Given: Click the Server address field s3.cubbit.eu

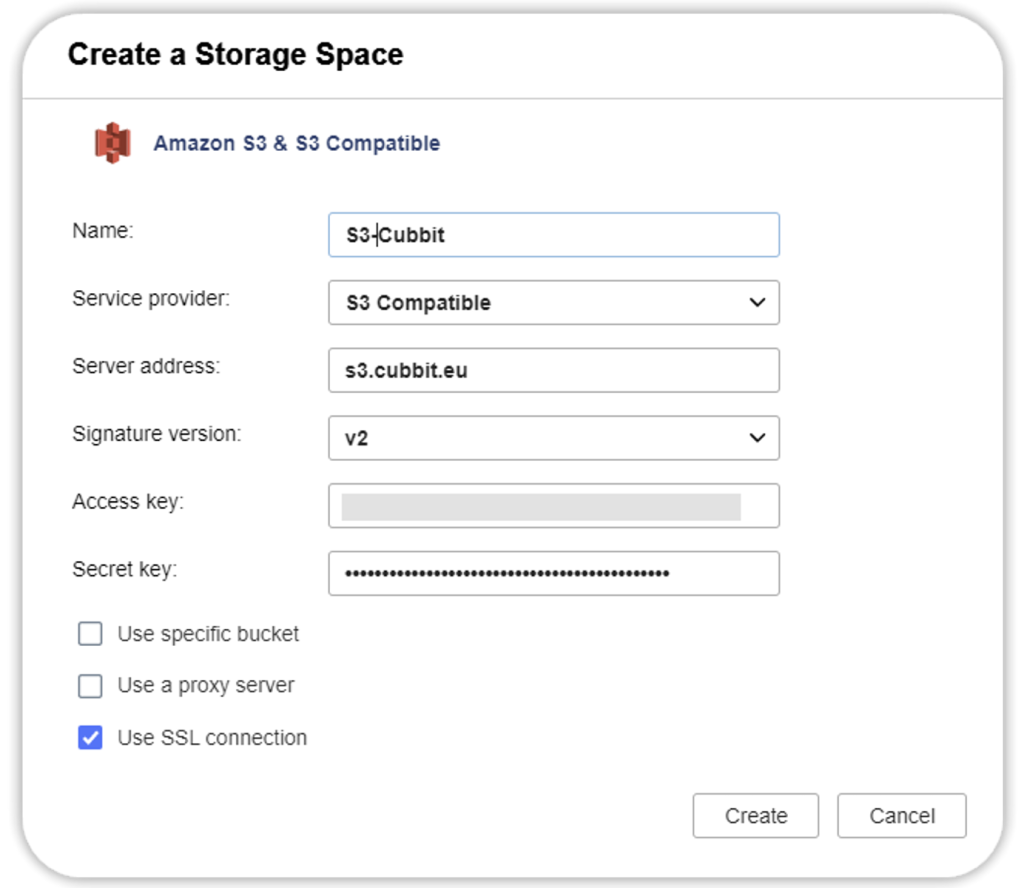Looking at the screenshot, I should point(554,370).
